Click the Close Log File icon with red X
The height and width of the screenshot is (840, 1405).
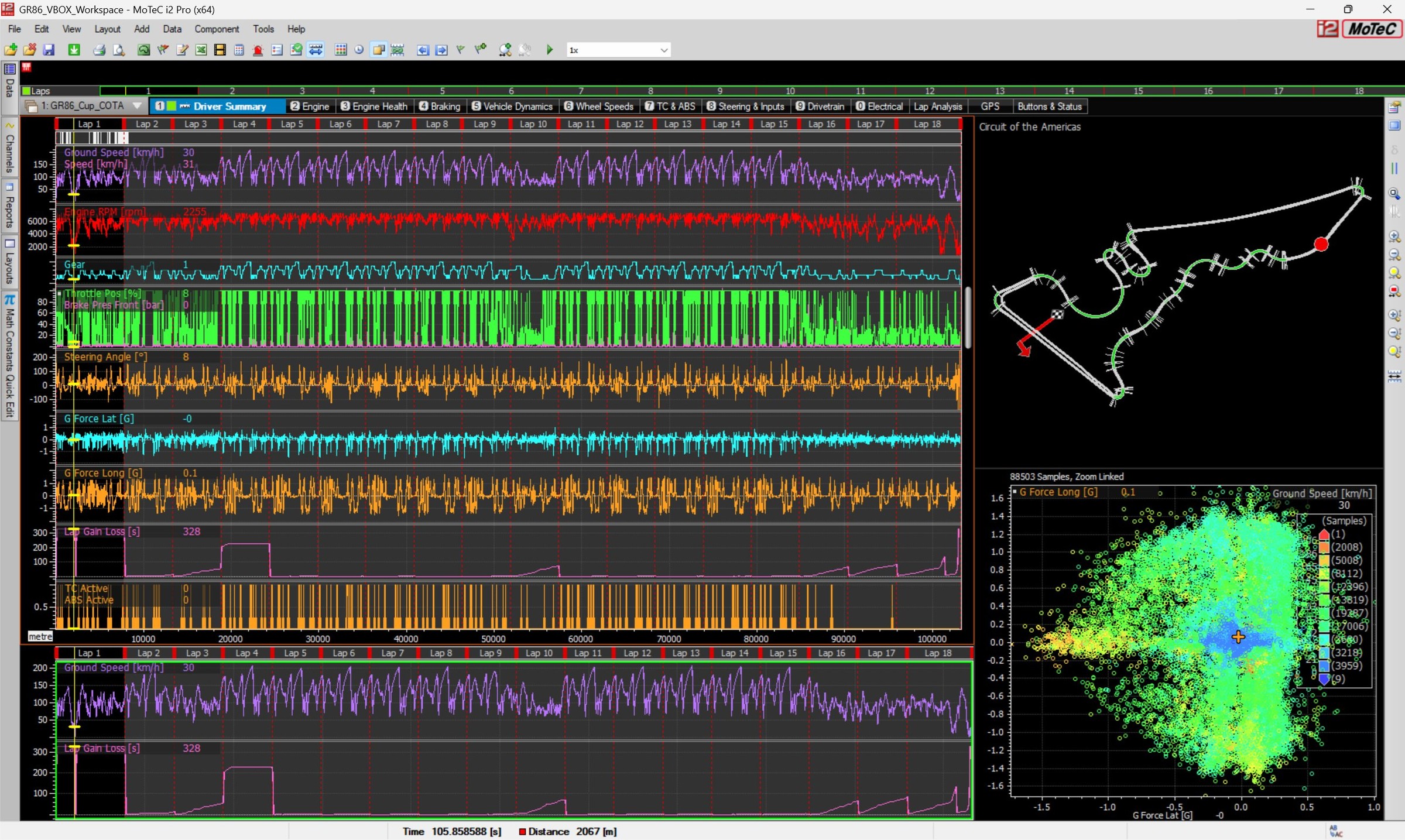click(29, 50)
